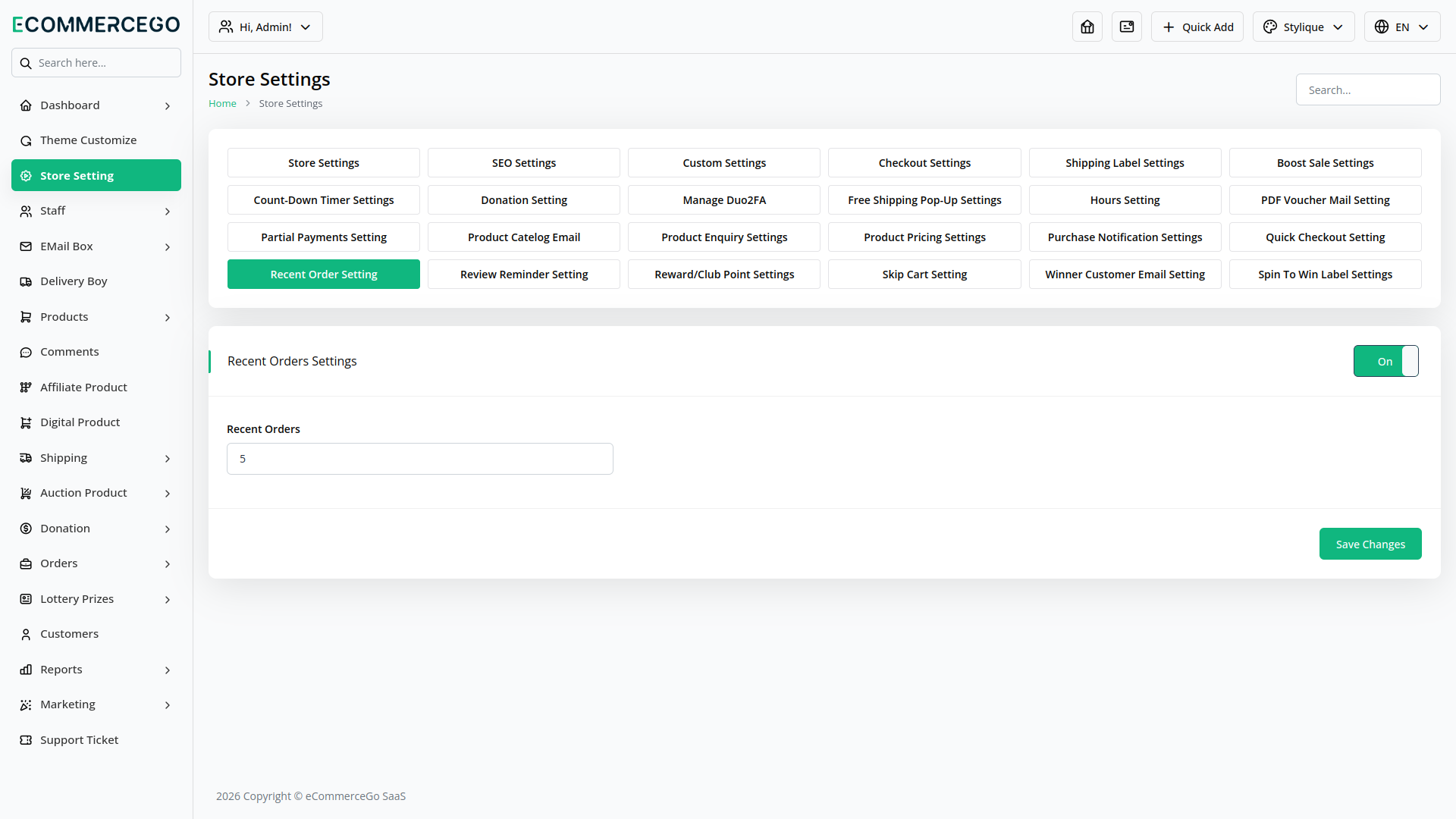This screenshot has width=1456, height=819.
Task: Expand the Marketing sidebar menu chevron
Action: pos(168,704)
